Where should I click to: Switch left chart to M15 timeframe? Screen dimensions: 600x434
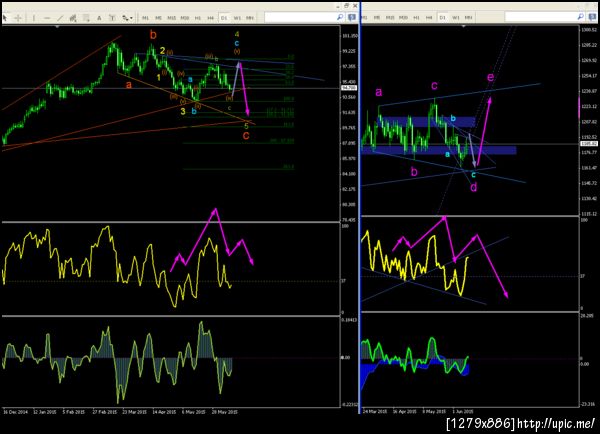coord(171,18)
